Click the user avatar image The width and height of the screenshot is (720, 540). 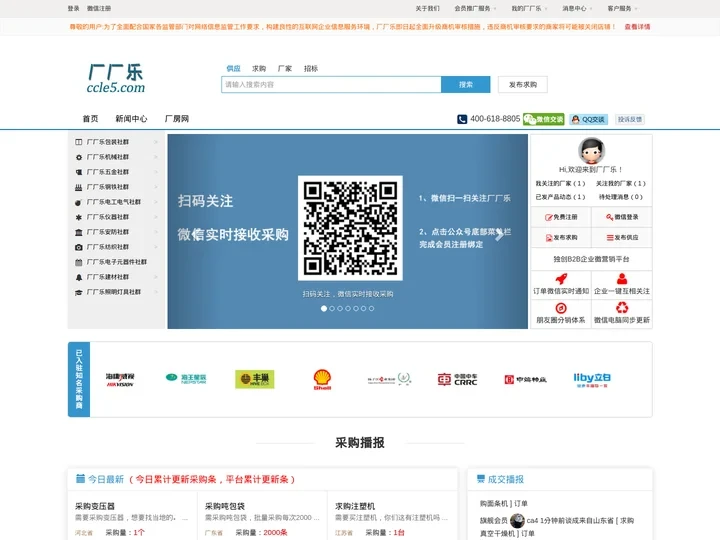pos(591,150)
